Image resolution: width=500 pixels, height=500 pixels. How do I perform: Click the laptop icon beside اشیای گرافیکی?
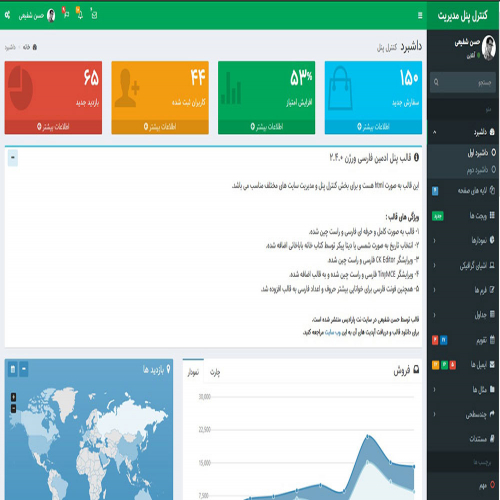492,265
